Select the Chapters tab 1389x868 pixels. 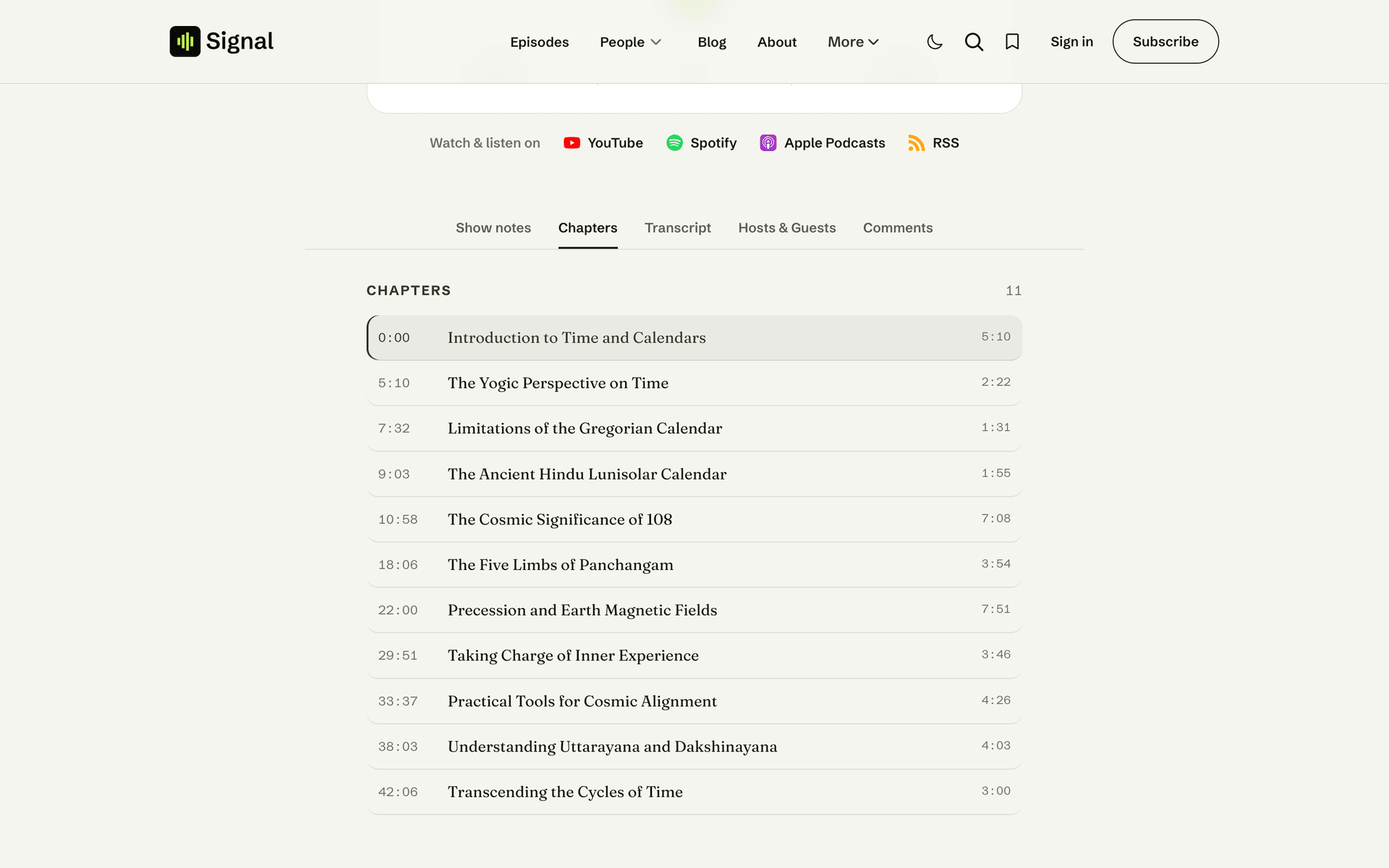pyautogui.click(x=587, y=228)
